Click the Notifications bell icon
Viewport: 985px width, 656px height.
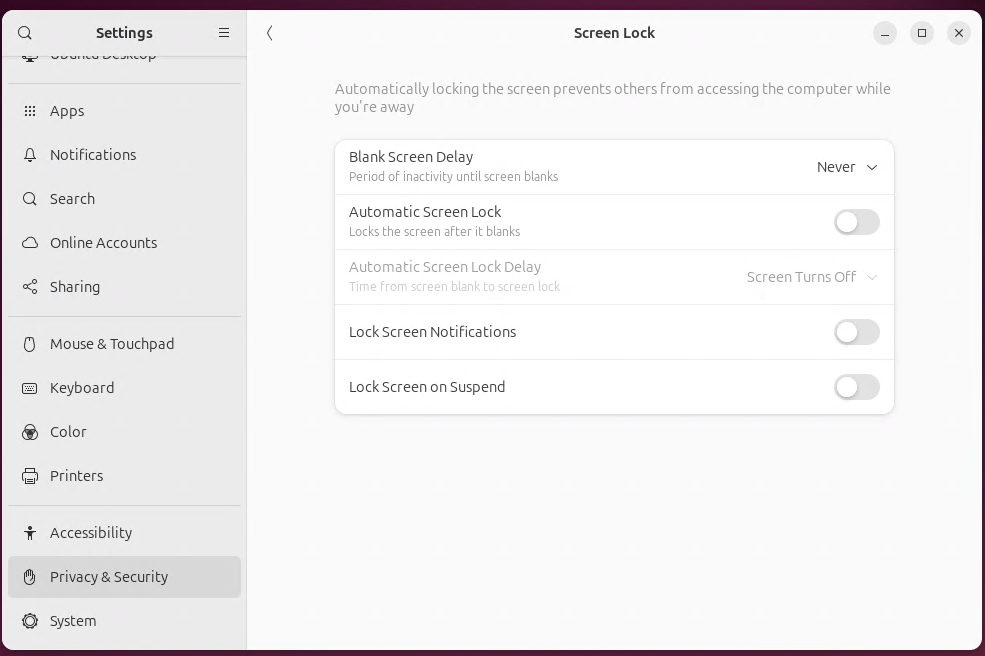[30, 155]
